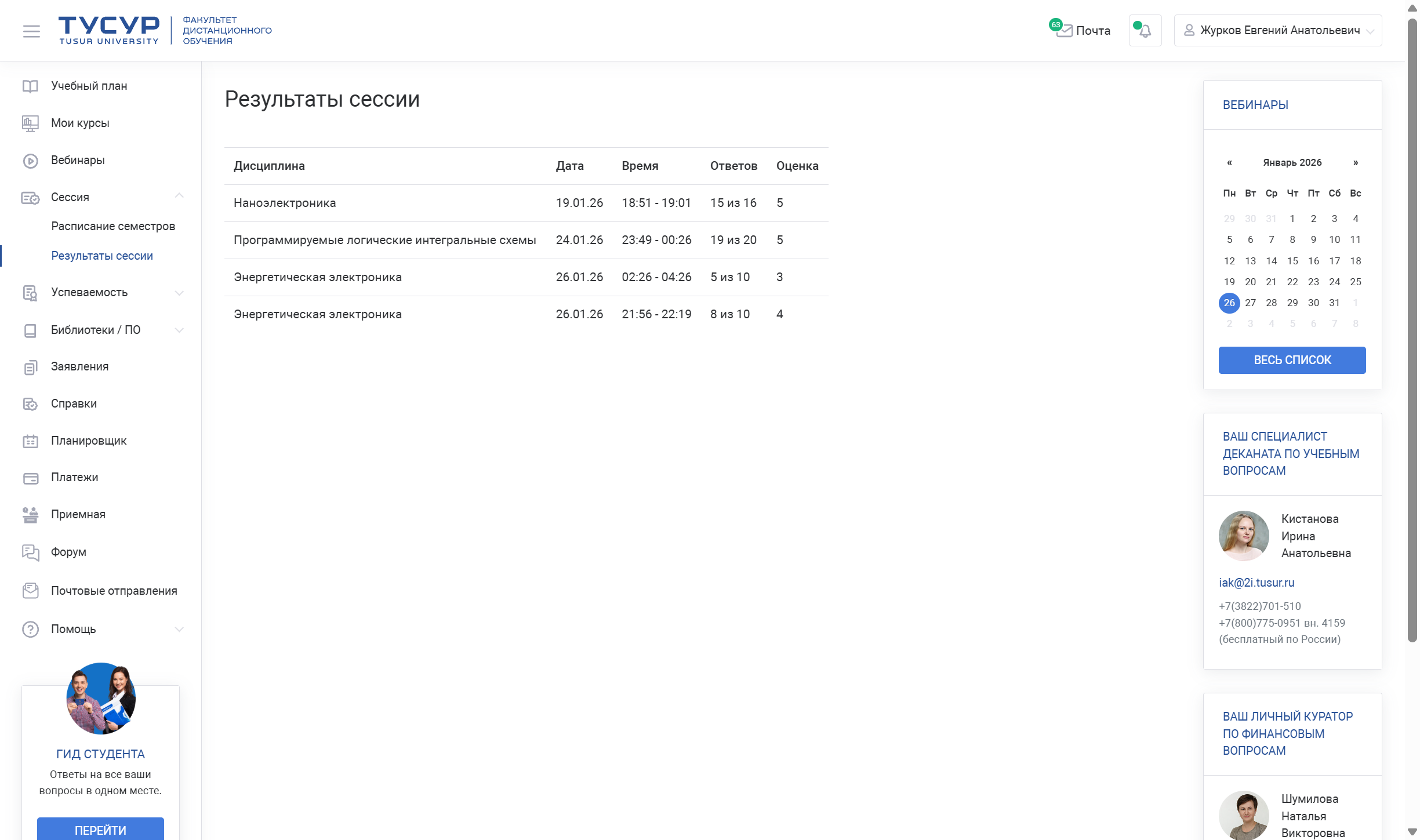Click the hamburger menu icon
The width and height of the screenshot is (1420, 840).
31,31
